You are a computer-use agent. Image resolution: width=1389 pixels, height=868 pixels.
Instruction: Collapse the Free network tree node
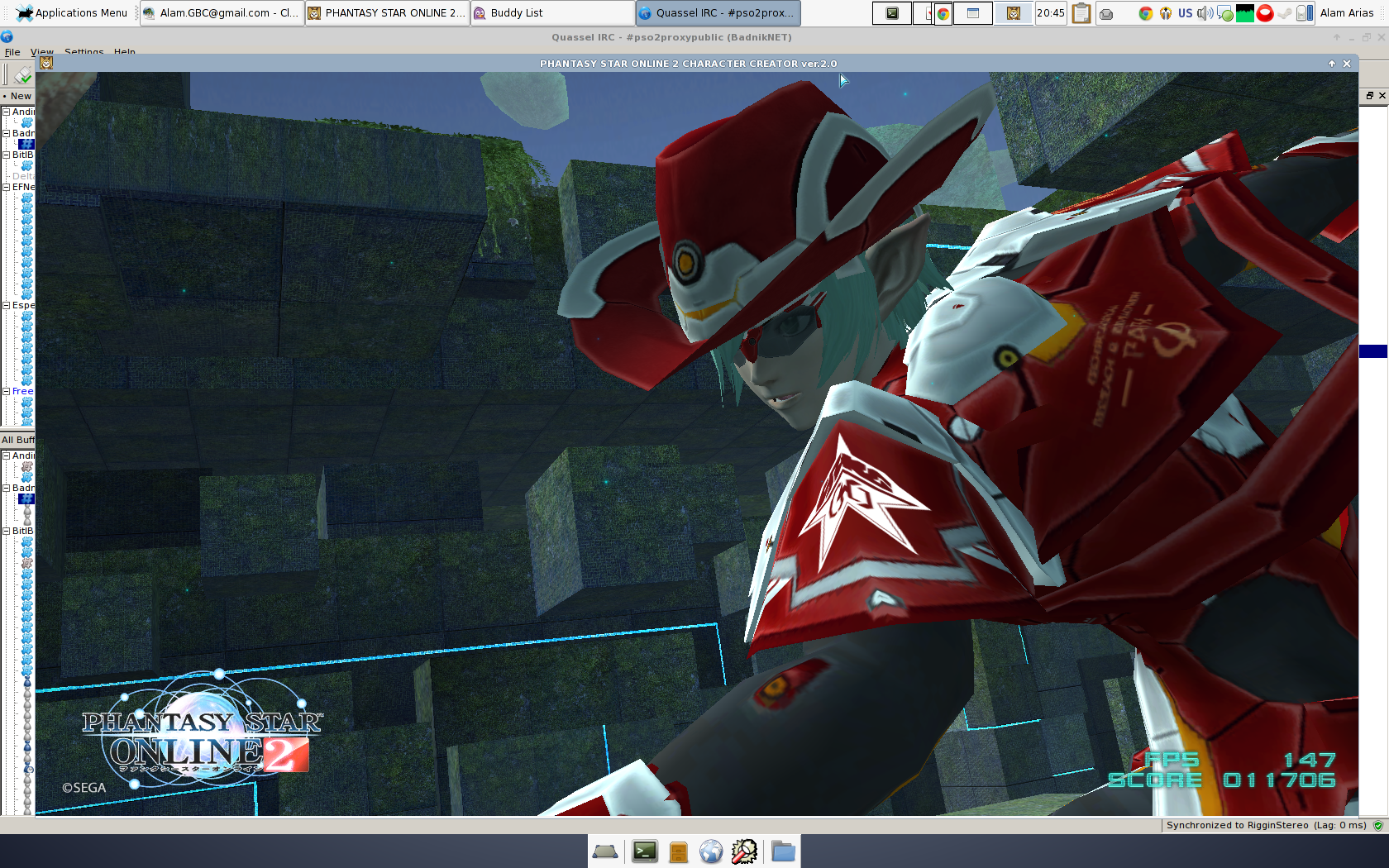[6, 391]
